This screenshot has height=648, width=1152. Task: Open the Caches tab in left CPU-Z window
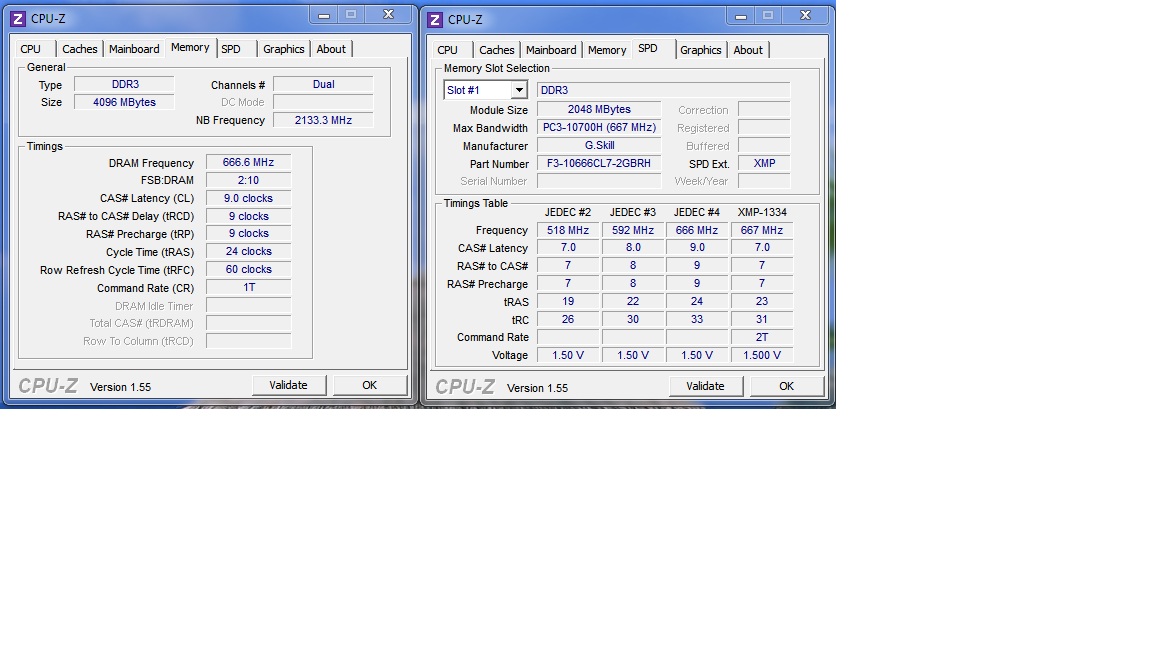(79, 49)
